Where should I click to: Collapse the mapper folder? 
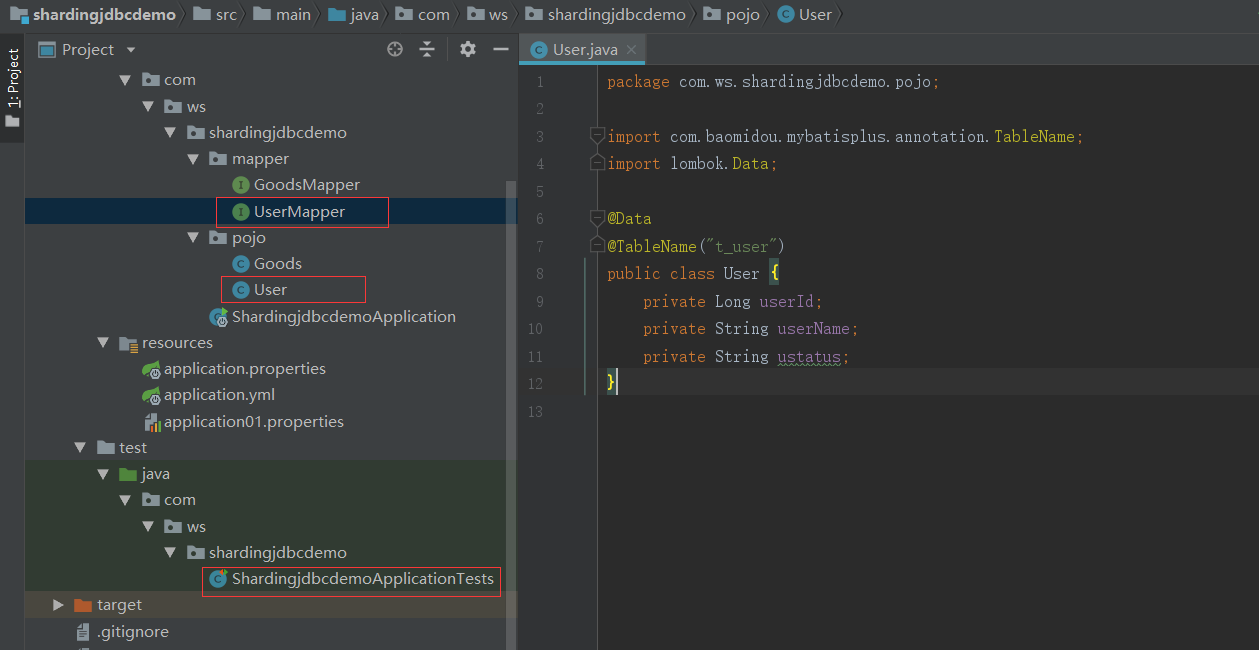(x=193, y=158)
